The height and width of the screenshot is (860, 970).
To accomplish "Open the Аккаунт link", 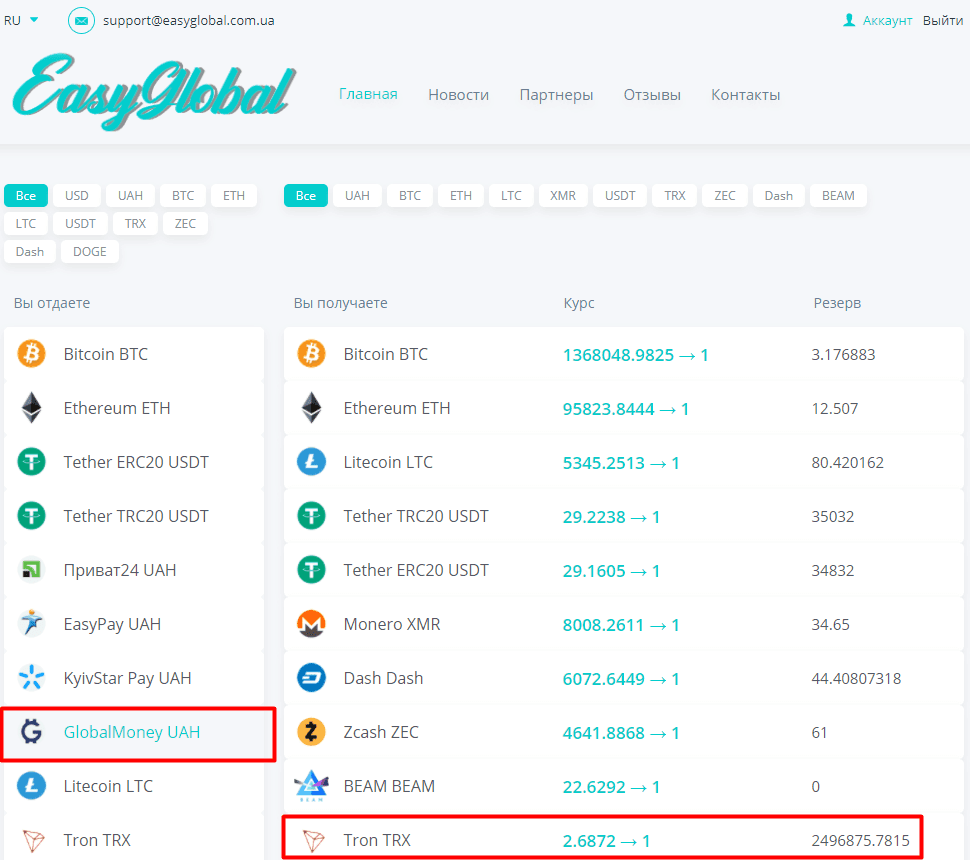I will (x=884, y=19).
